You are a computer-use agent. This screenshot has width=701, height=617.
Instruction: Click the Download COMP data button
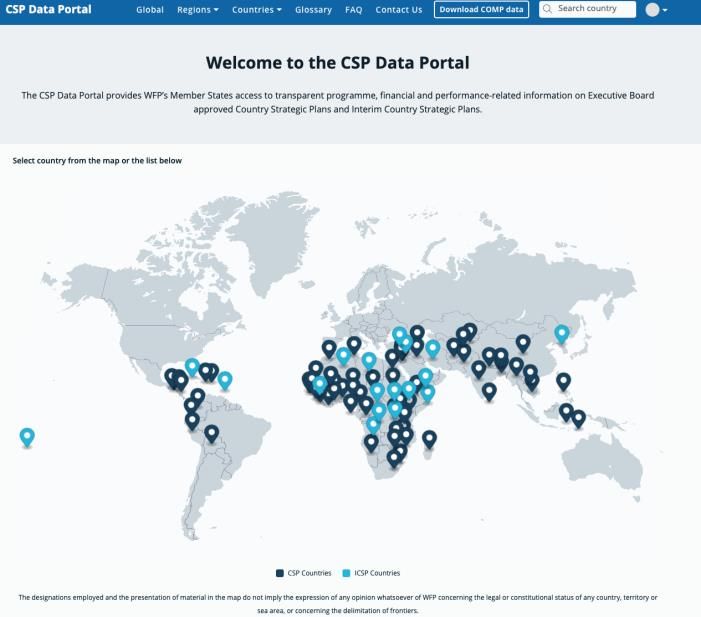[x=481, y=9]
